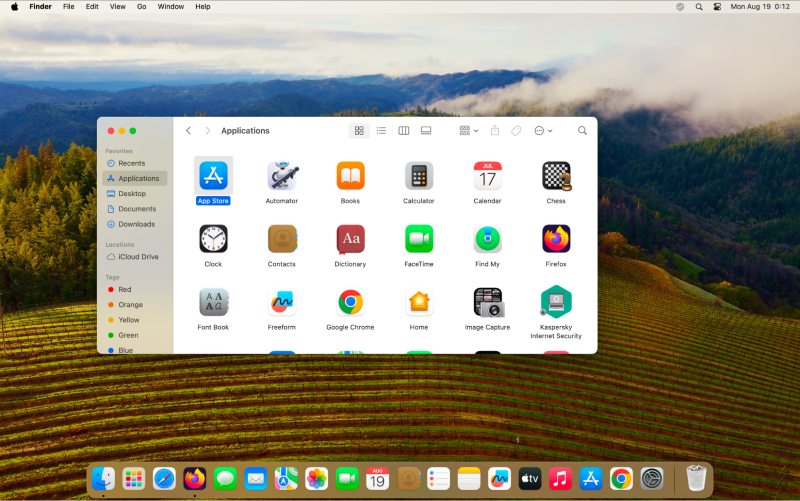
Task: Click the Kaspersky shield menu bar icon
Action: coord(680,7)
